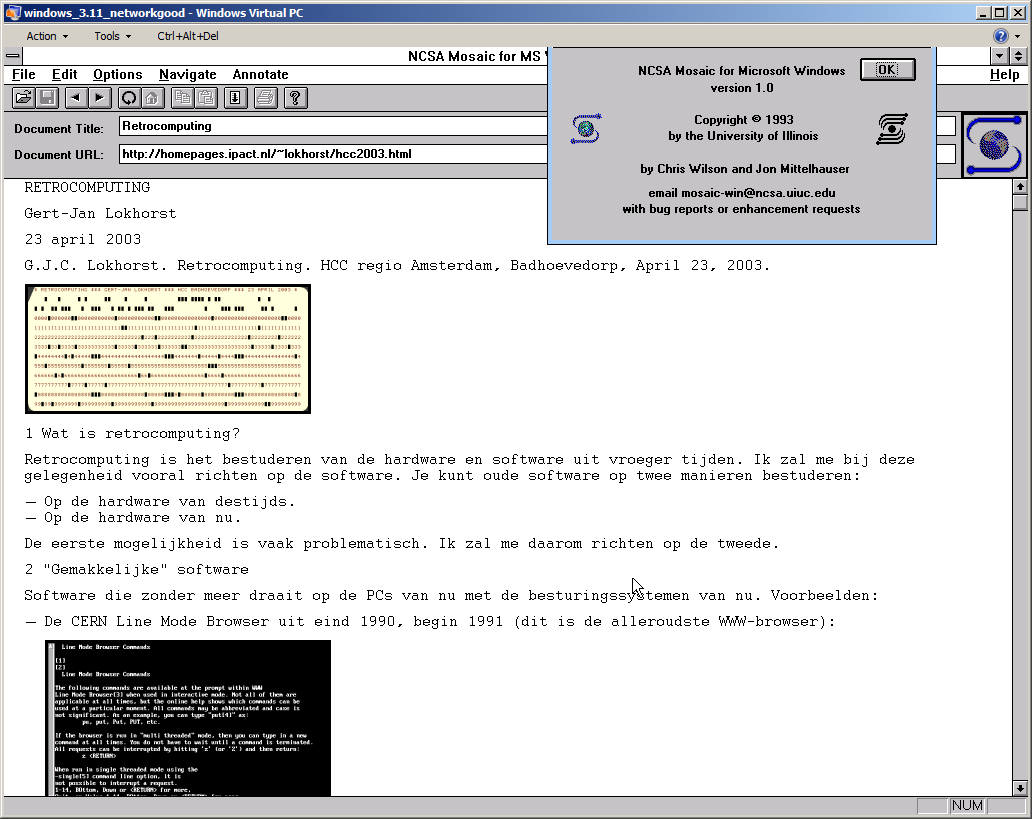Click the Paste clipboard toolbar icon

click(206, 98)
